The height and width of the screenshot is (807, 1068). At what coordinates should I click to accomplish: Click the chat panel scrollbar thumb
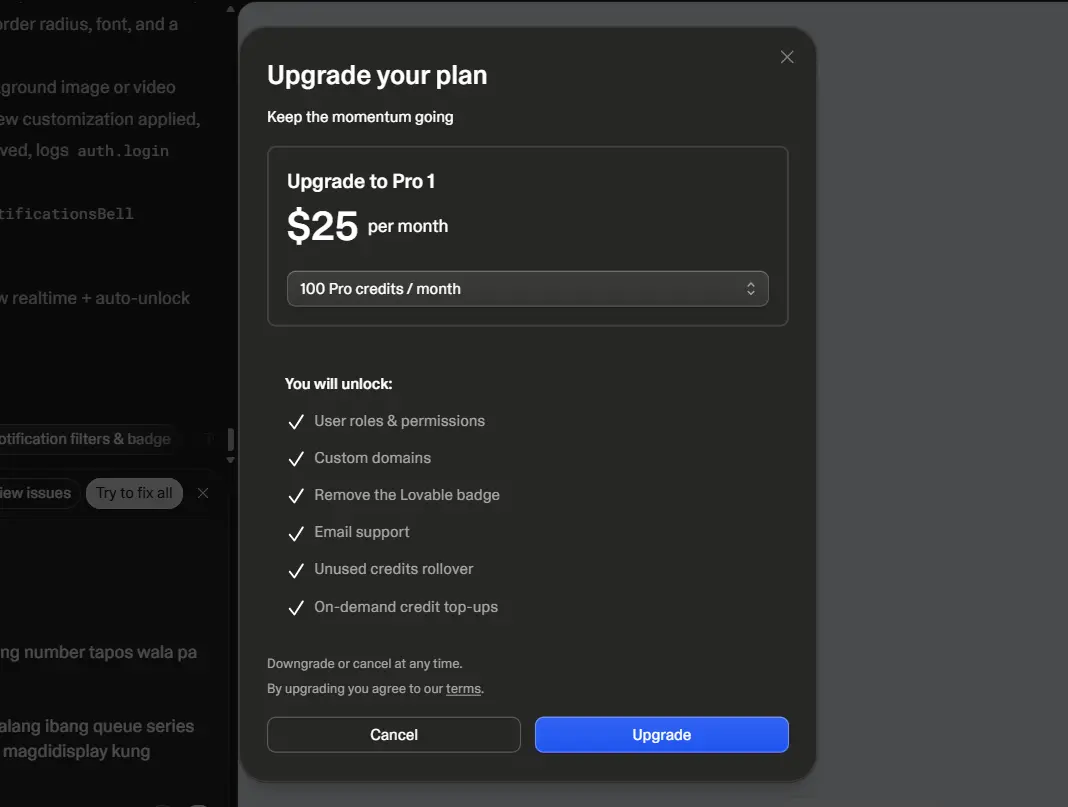(x=230, y=439)
